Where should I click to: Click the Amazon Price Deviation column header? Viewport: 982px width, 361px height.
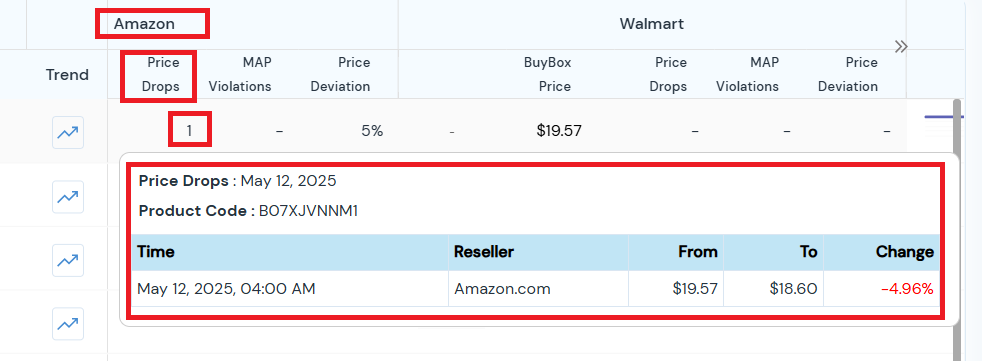point(340,75)
